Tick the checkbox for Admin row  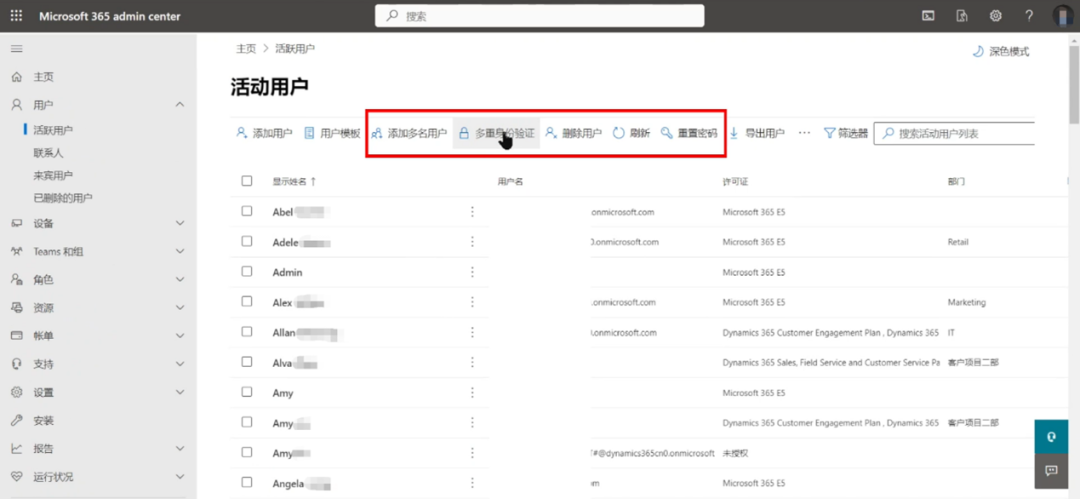[x=247, y=272]
